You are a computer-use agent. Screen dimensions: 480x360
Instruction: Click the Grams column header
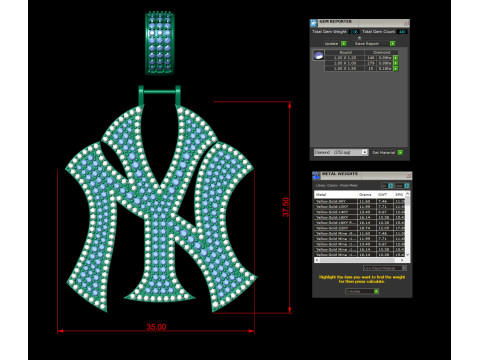click(367, 194)
